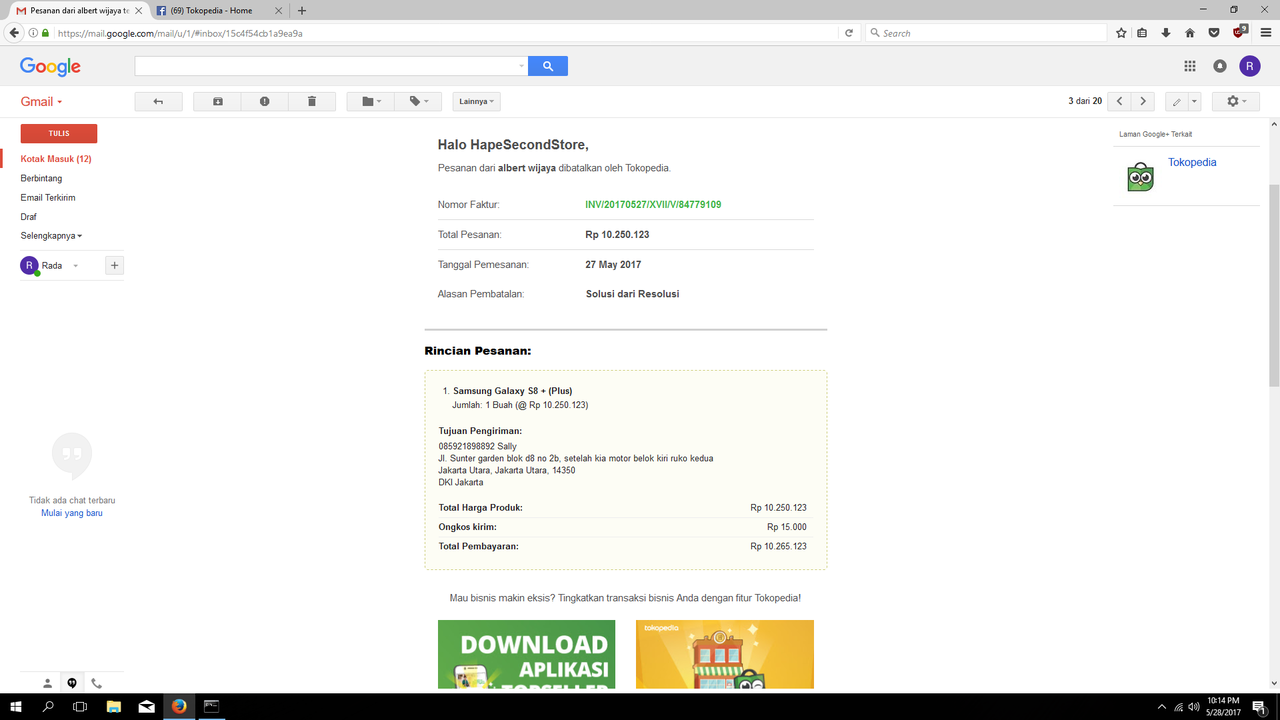
Task: Open the account avatar R at top right
Action: coord(1250,66)
